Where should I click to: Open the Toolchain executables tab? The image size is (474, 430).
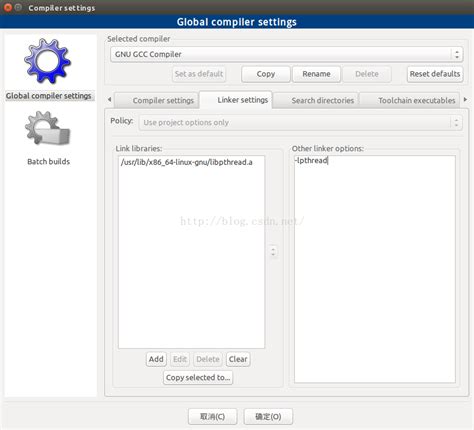click(x=417, y=100)
